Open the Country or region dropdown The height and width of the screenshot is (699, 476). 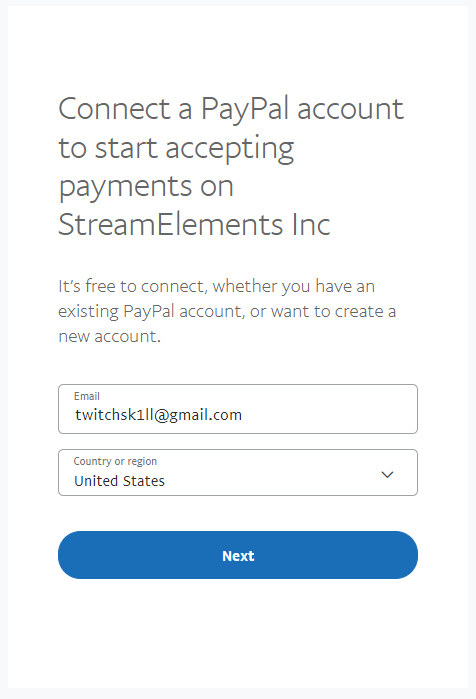click(238, 473)
